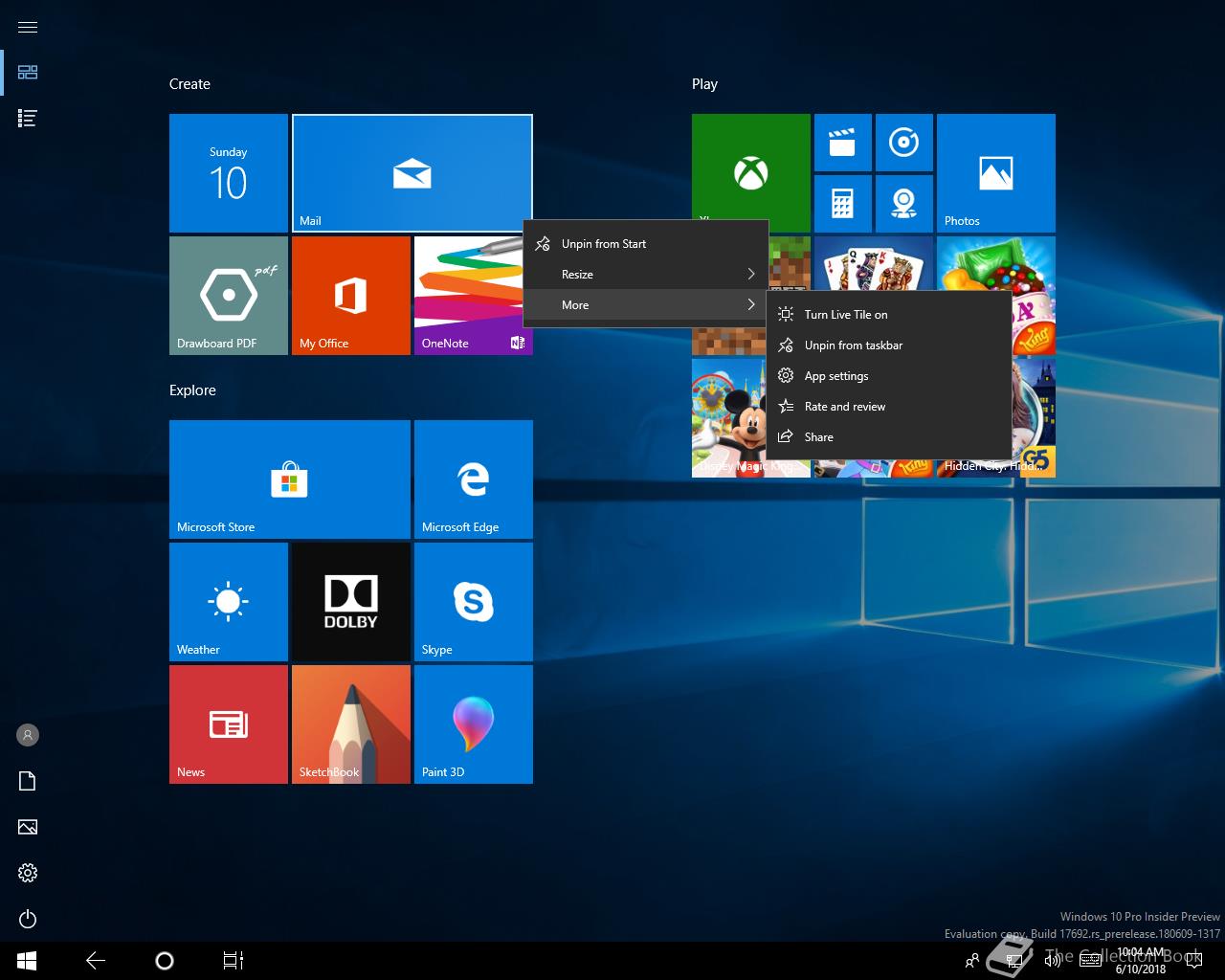Open Cortana circle on taskbar
Viewport: 1225px width, 980px height.
165,961
